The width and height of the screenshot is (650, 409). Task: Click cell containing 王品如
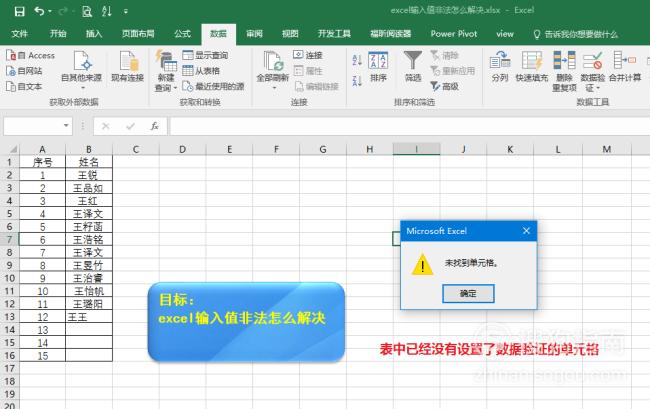pos(89,188)
